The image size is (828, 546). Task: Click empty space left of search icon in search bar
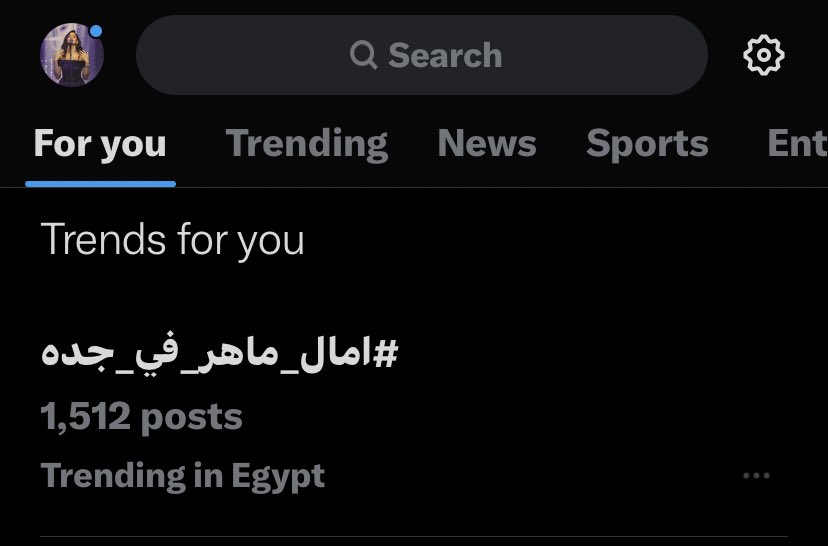click(x=240, y=55)
